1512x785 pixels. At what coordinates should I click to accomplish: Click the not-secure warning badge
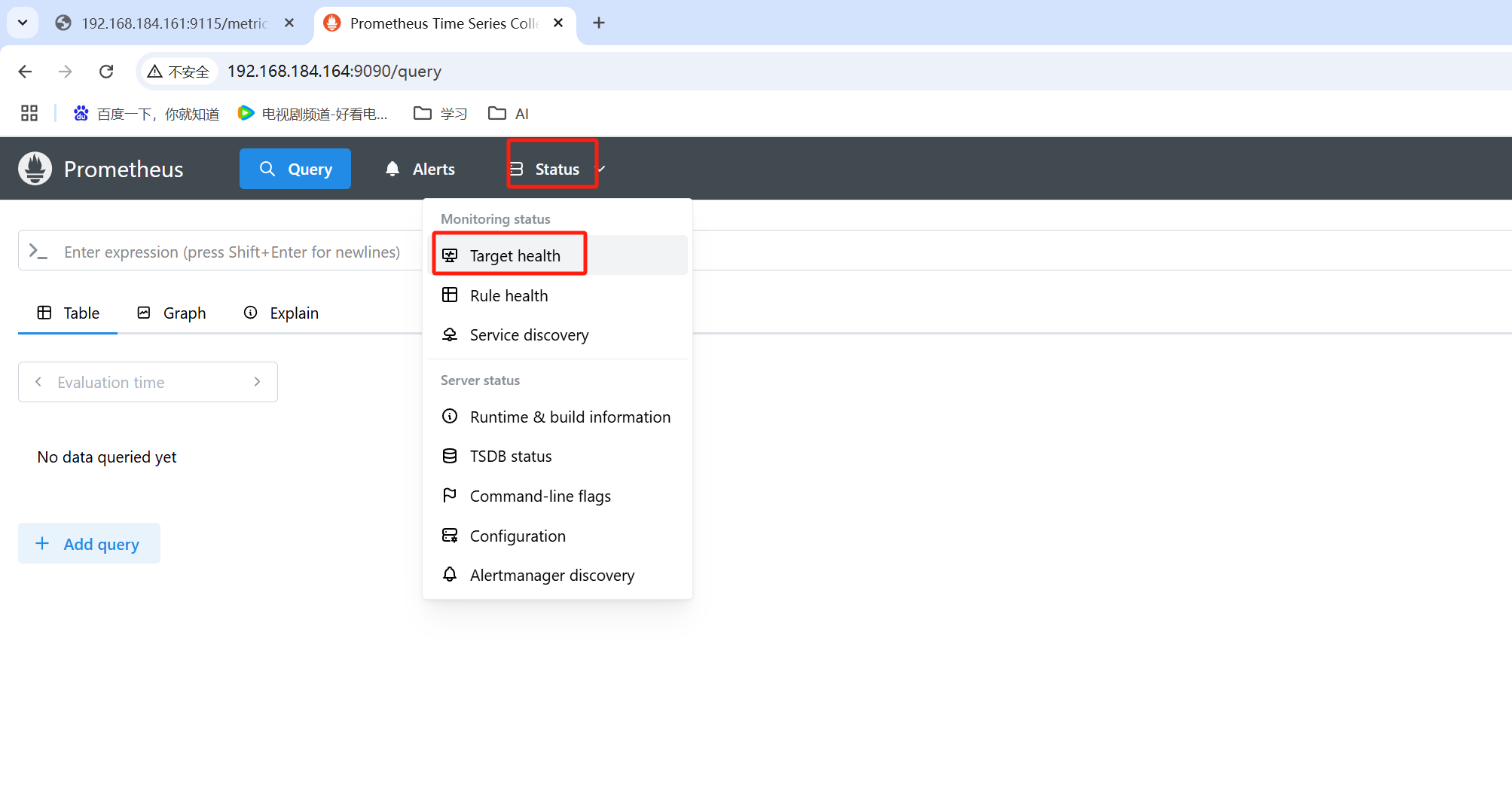click(x=179, y=72)
